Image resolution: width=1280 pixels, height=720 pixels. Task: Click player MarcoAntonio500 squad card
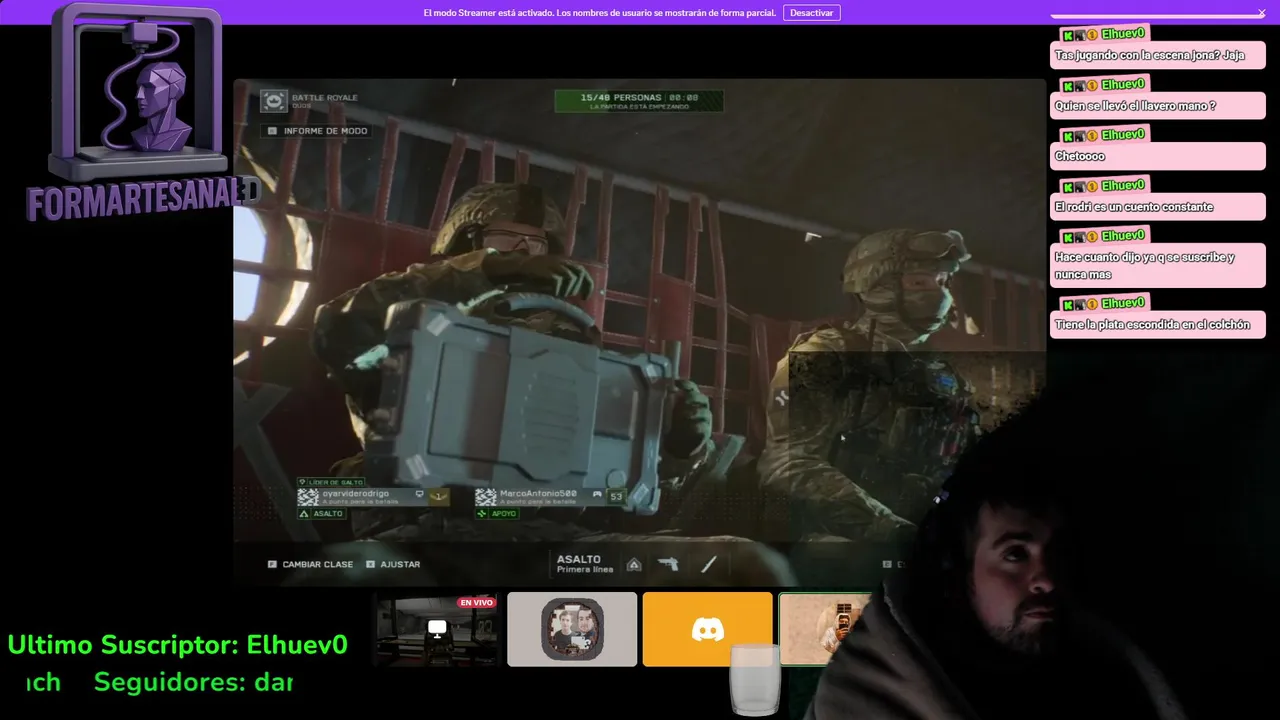[550, 497]
